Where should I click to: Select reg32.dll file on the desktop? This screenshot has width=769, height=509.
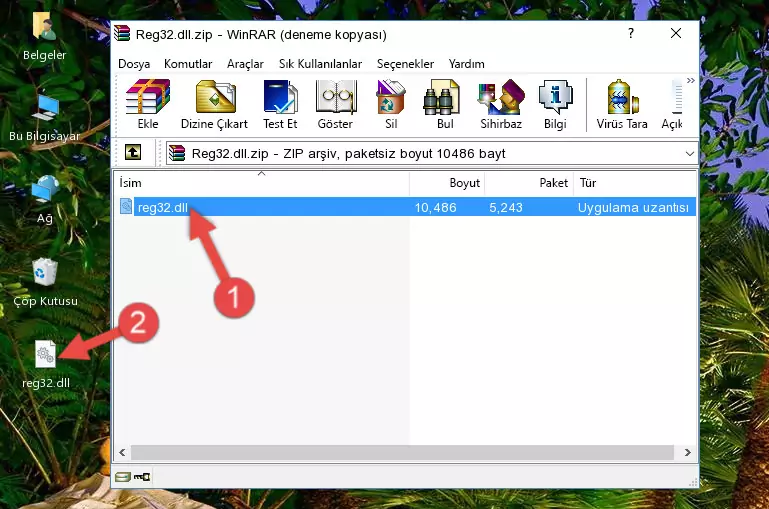pyautogui.click(x=46, y=365)
